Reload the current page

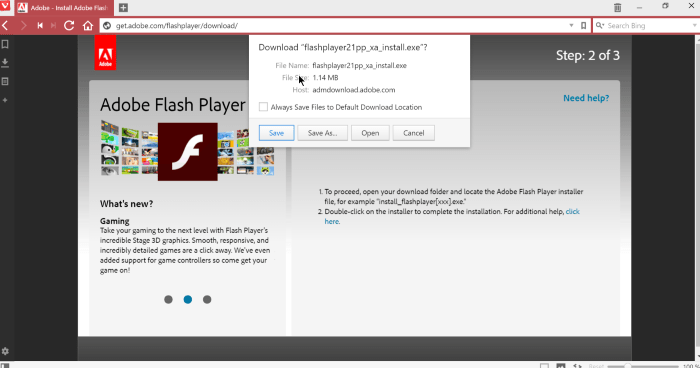coord(69,25)
